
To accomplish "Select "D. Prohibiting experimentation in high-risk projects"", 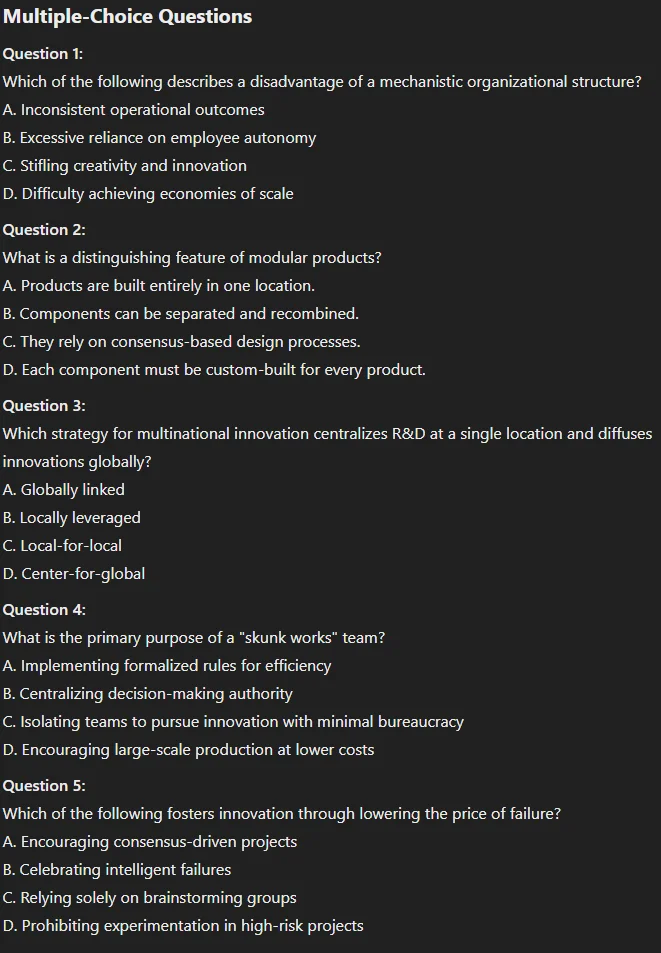I will (x=183, y=926).
